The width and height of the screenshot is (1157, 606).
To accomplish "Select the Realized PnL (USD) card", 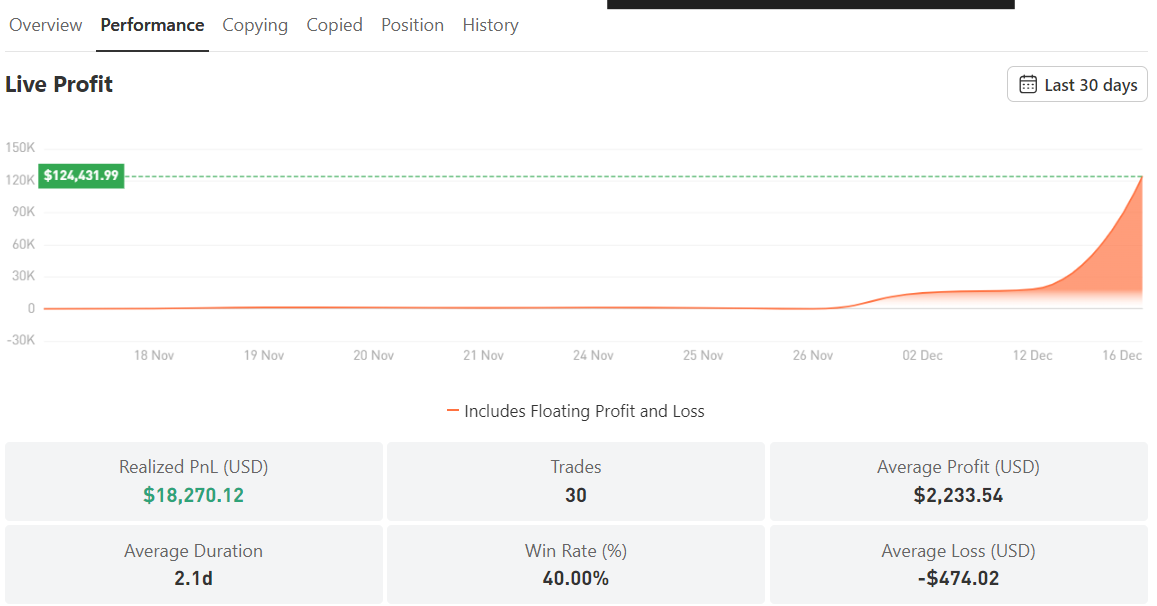I will (193, 481).
